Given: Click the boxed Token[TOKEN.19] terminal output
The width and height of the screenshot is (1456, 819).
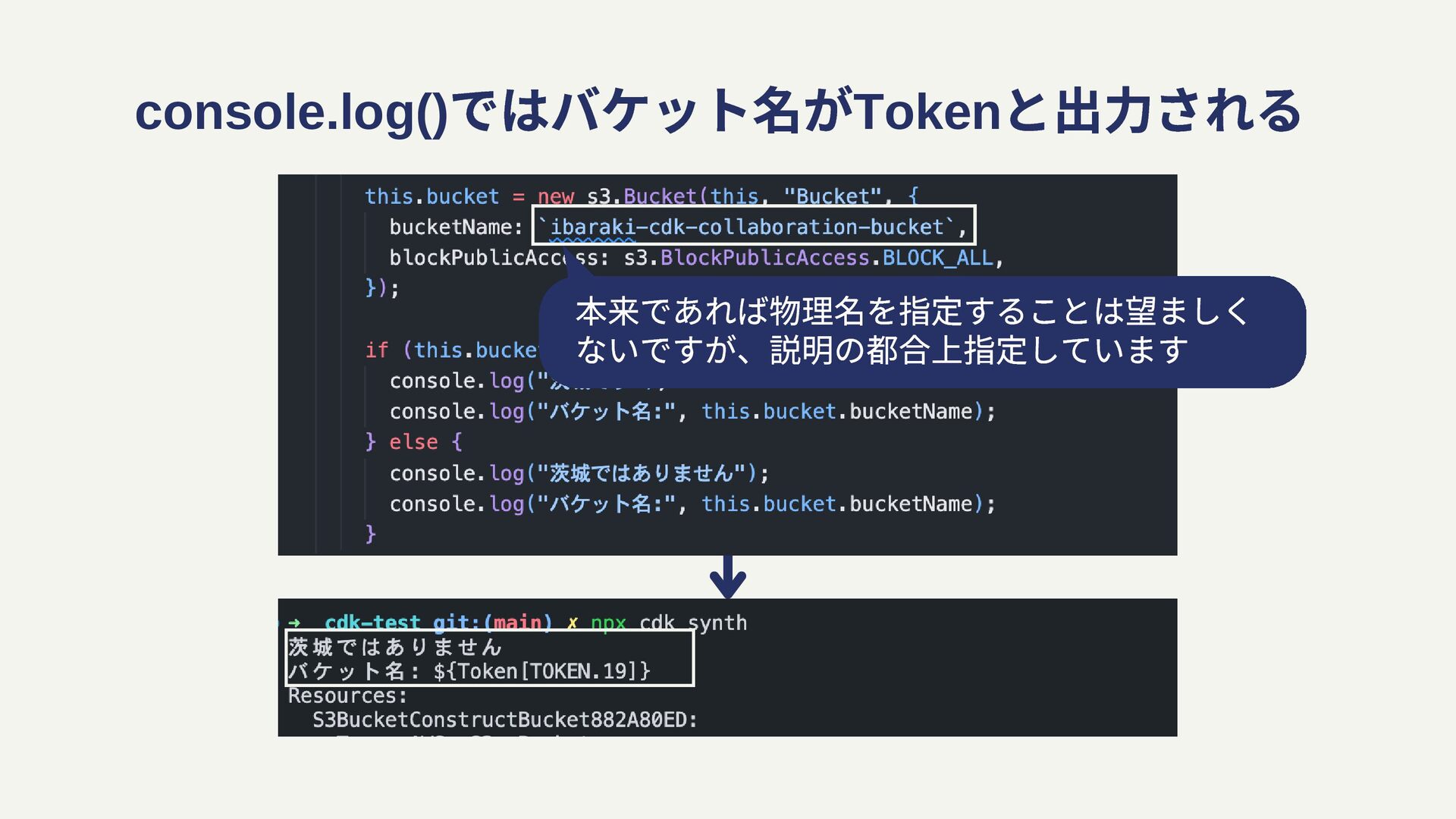Looking at the screenshot, I should point(541,671).
